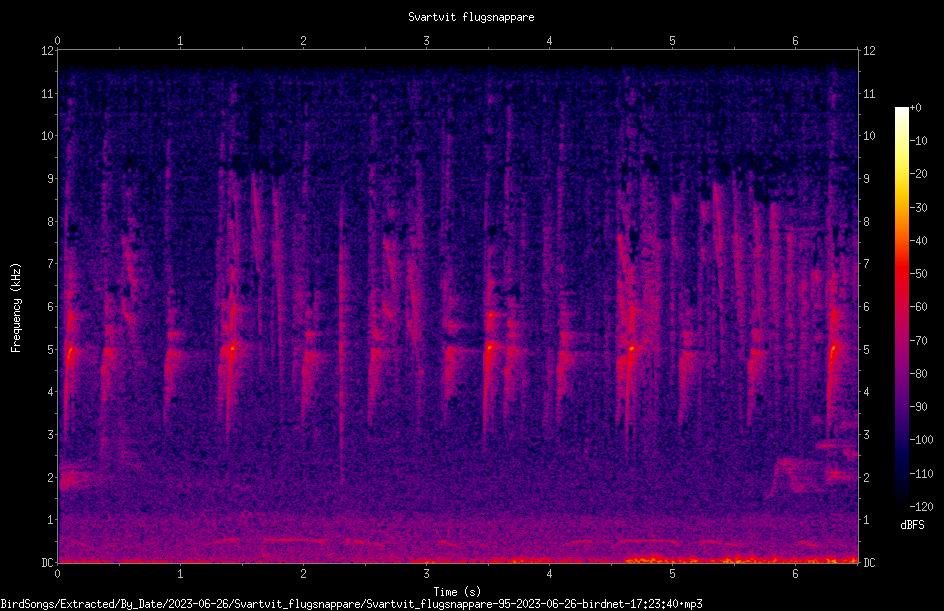Click the "Time (s)" axis label
944x611 pixels.
click(x=457, y=592)
